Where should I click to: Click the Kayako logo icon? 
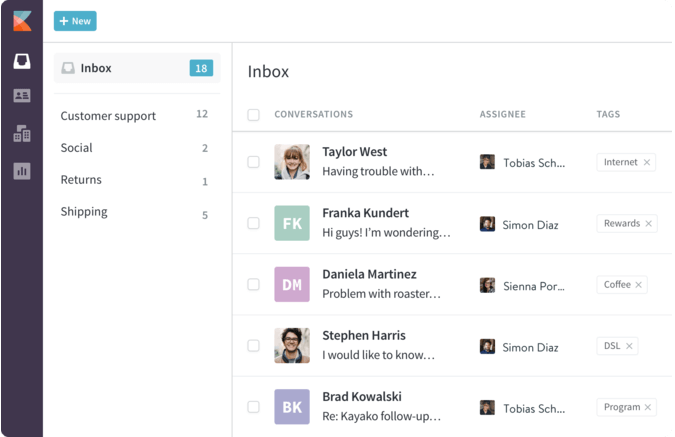pyautogui.click(x=21, y=20)
